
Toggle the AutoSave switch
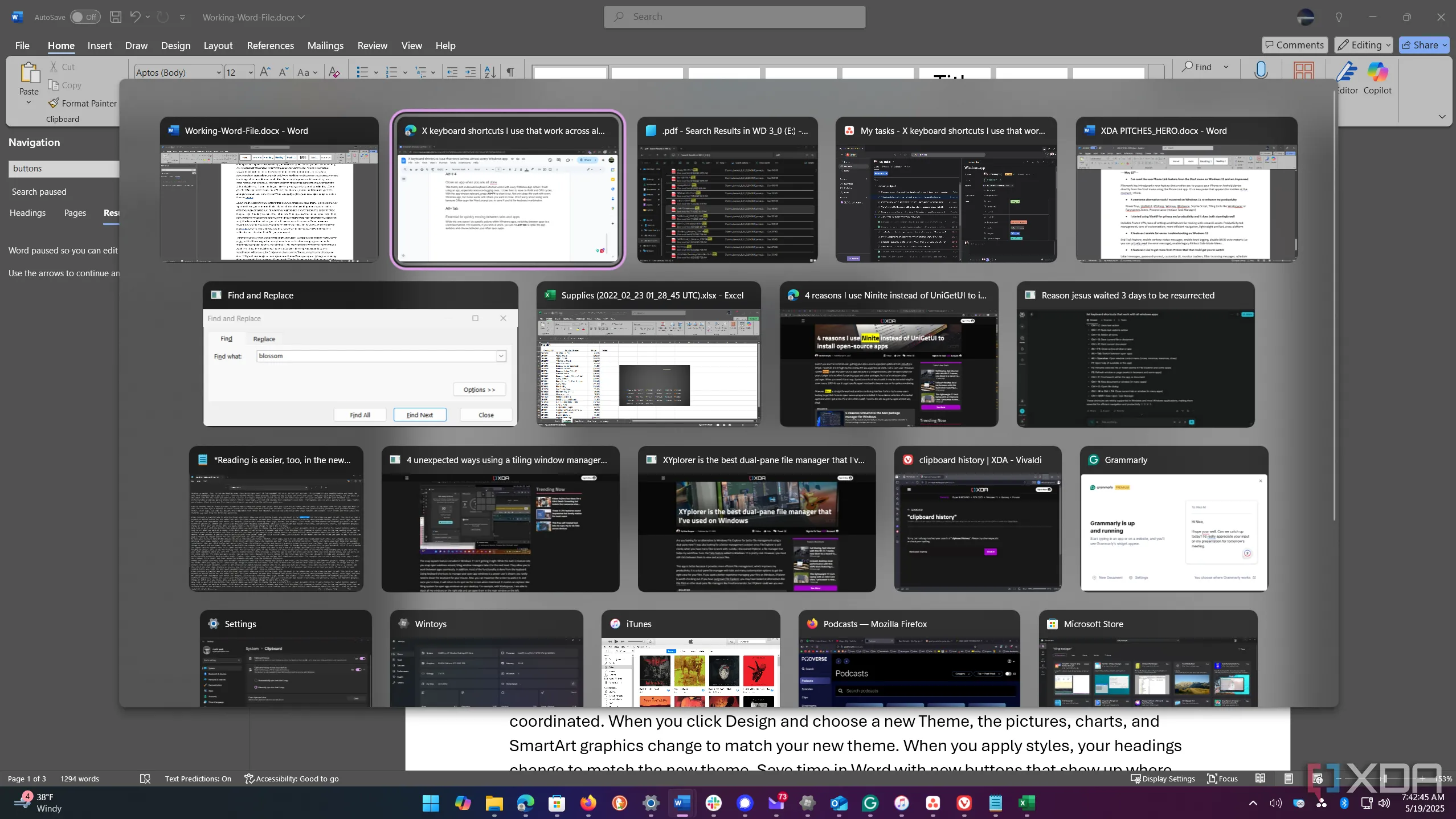click(x=85, y=17)
